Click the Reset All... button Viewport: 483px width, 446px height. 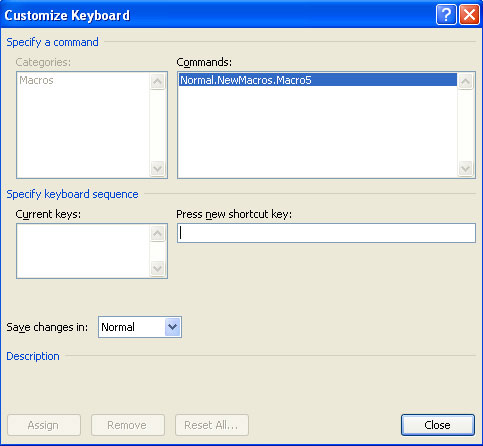[x=212, y=425]
